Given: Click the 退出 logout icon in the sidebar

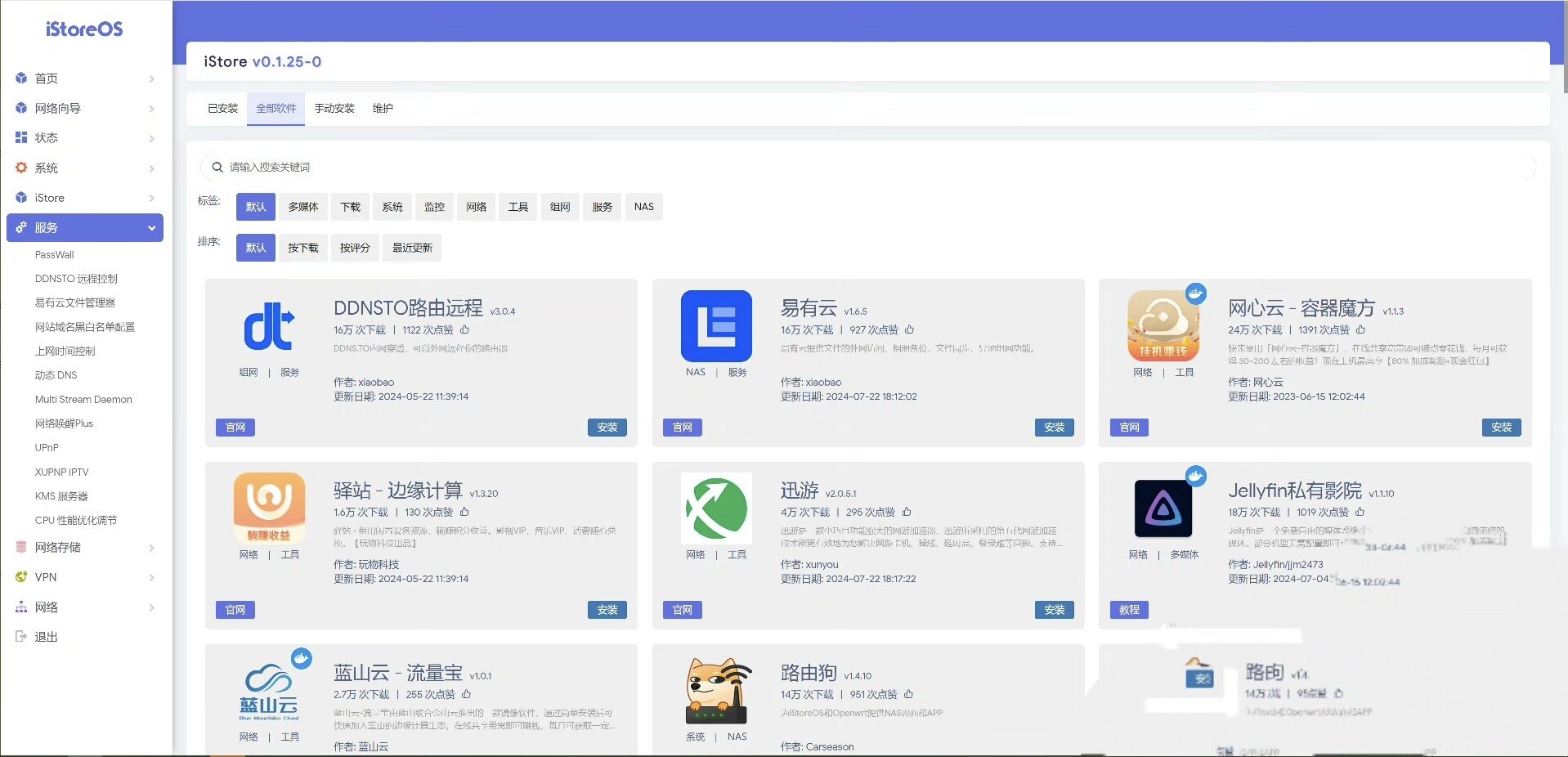Looking at the screenshot, I should pos(21,637).
